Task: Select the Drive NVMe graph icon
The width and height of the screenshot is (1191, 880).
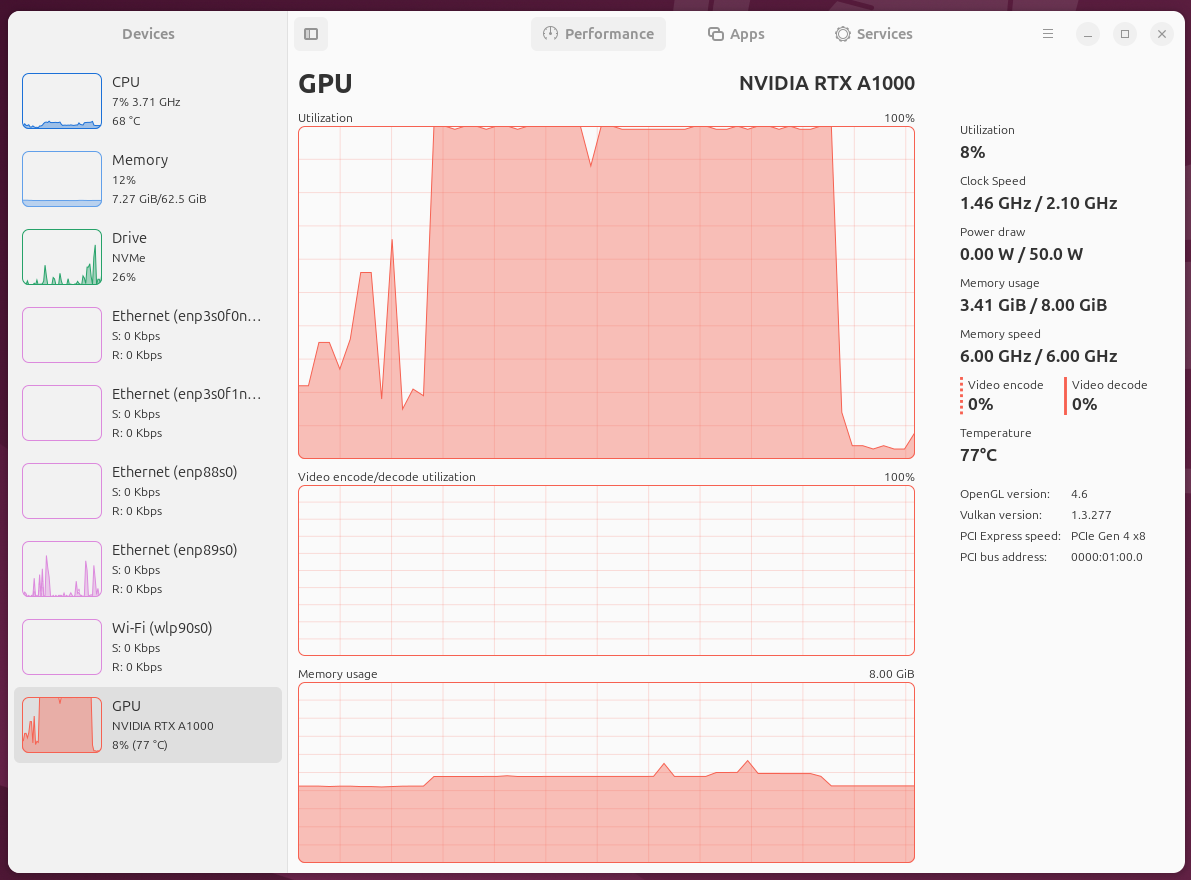Action: 61,257
